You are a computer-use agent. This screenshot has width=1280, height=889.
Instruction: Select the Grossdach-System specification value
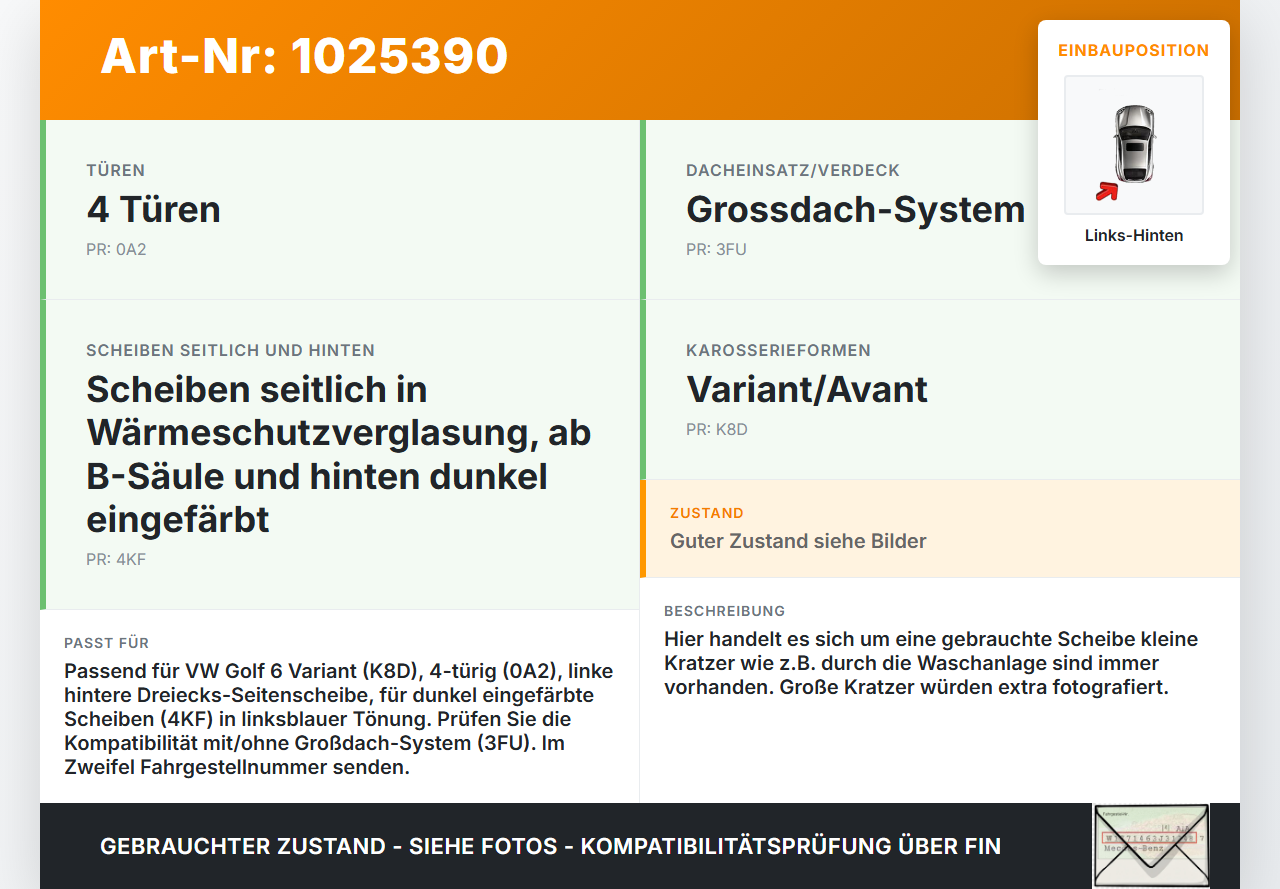click(x=856, y=209)
